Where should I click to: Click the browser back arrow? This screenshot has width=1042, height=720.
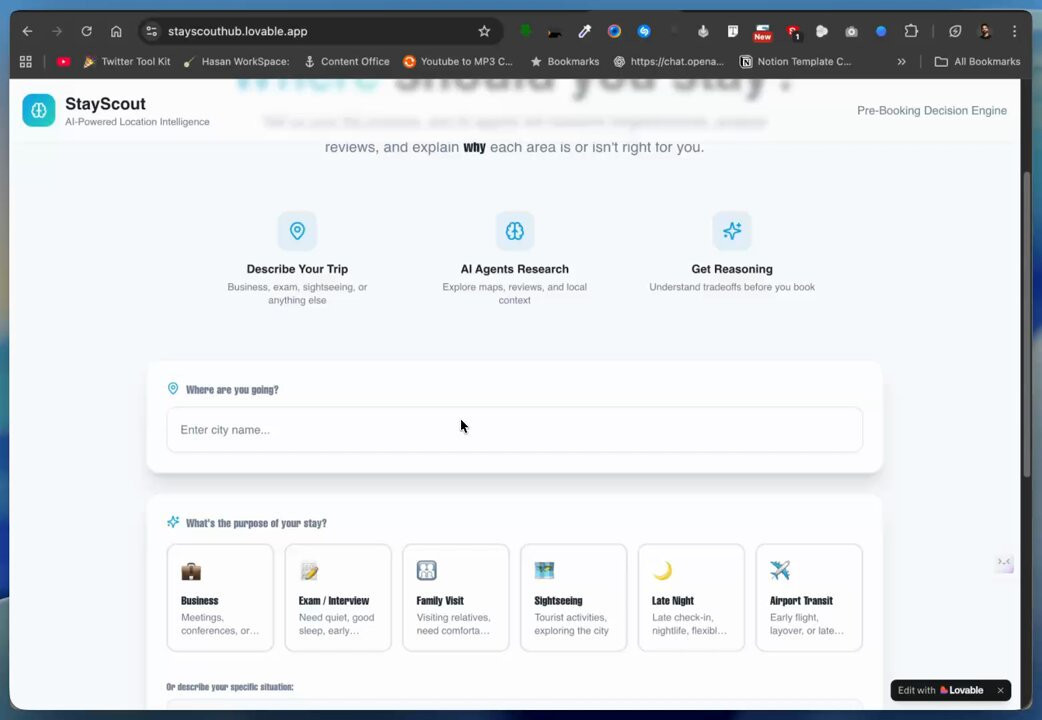27,31
